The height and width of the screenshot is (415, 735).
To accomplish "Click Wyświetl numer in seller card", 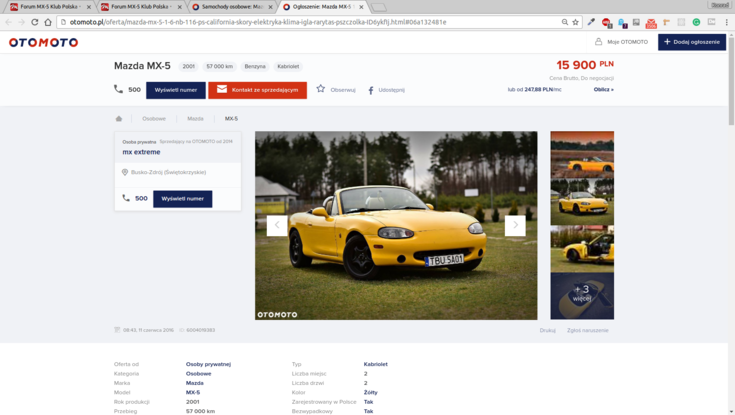I will pos(182,199).
